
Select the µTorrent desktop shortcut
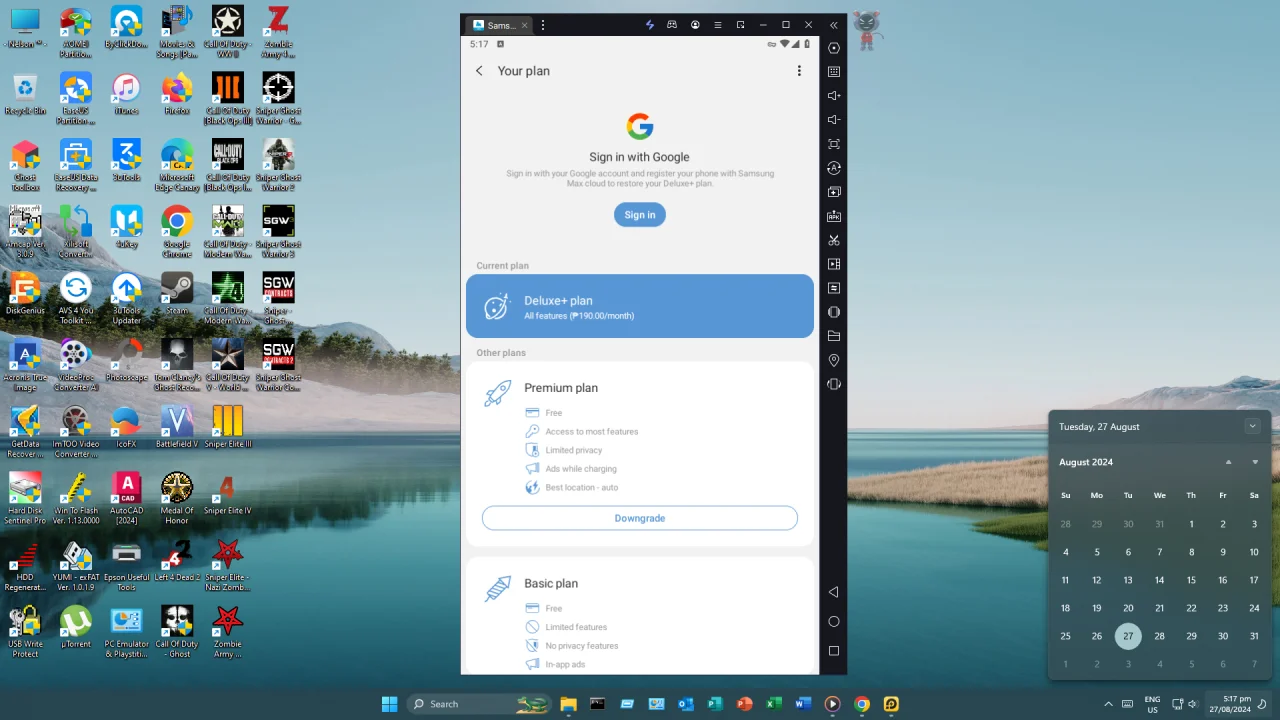(x=76, y=627)
